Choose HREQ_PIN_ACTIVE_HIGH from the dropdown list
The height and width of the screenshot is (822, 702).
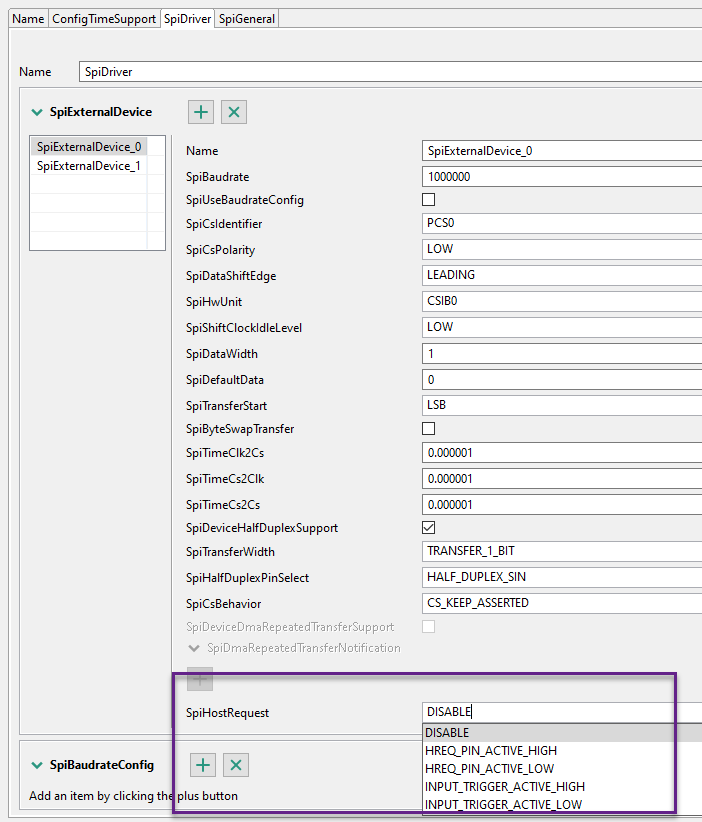(490, 751)
